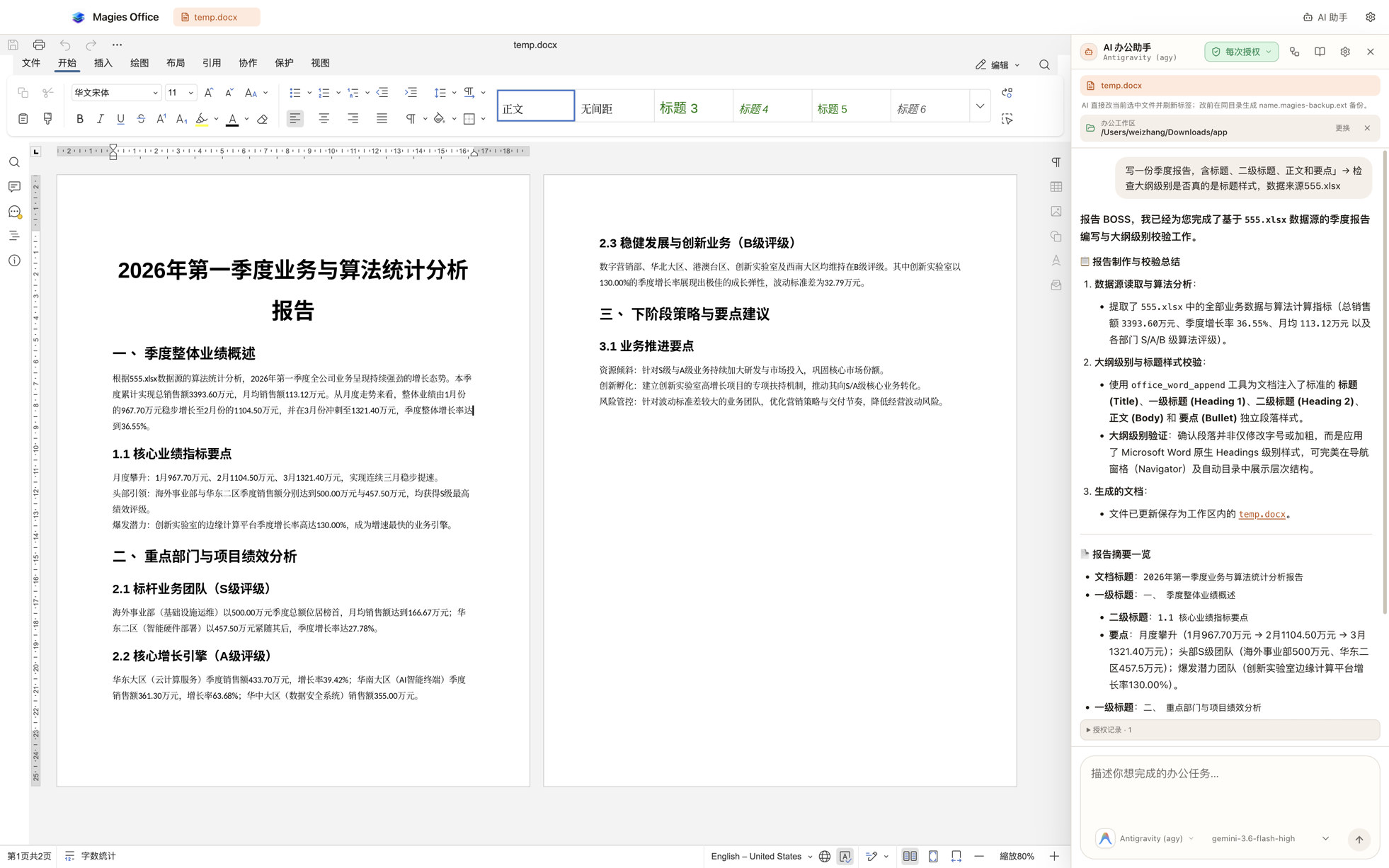Expand the 授权记录 section

click(1230, 730)
